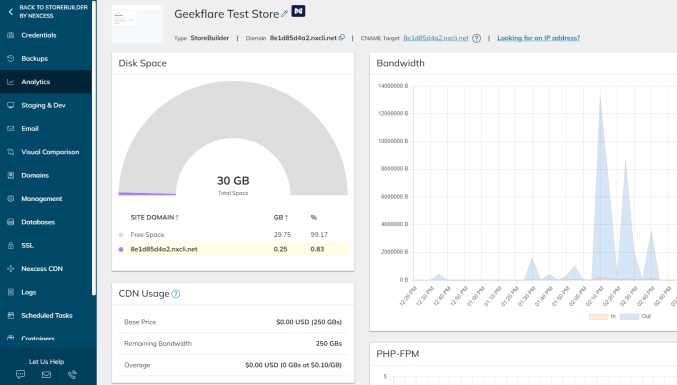Click the sidebar scrollbar

[94, 148]
